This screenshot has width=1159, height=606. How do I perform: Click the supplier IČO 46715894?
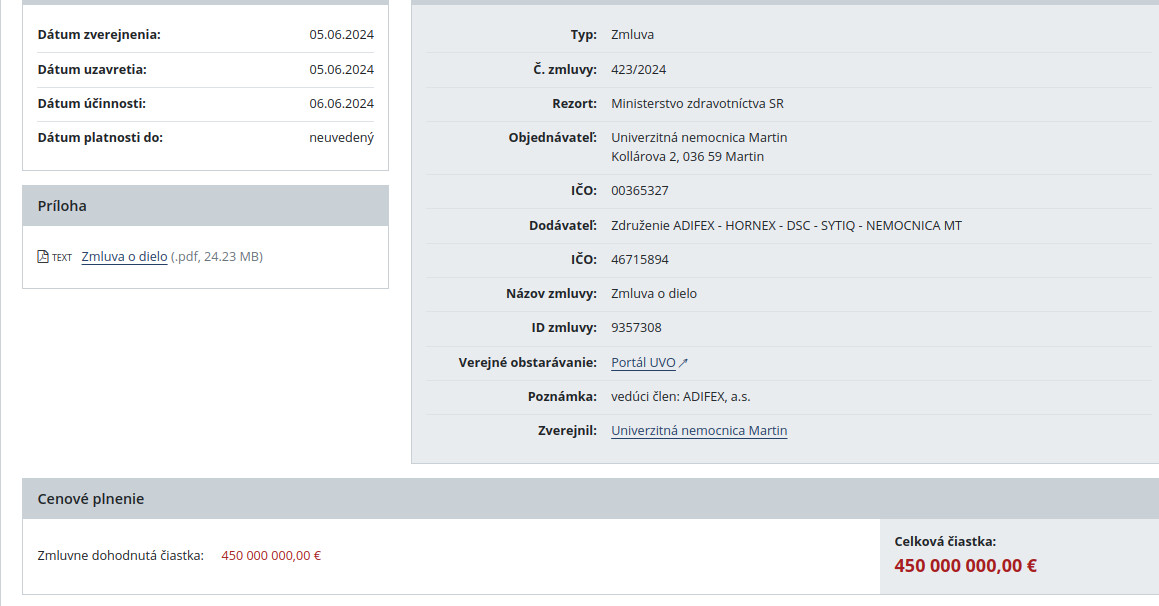(639, 260)
